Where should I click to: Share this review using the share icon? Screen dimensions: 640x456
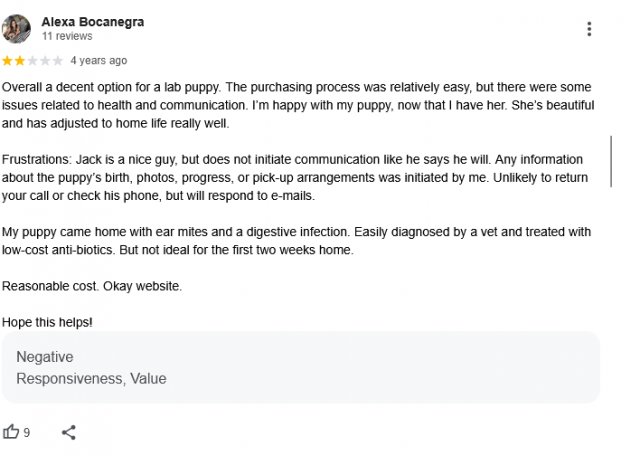click(69, 432)
